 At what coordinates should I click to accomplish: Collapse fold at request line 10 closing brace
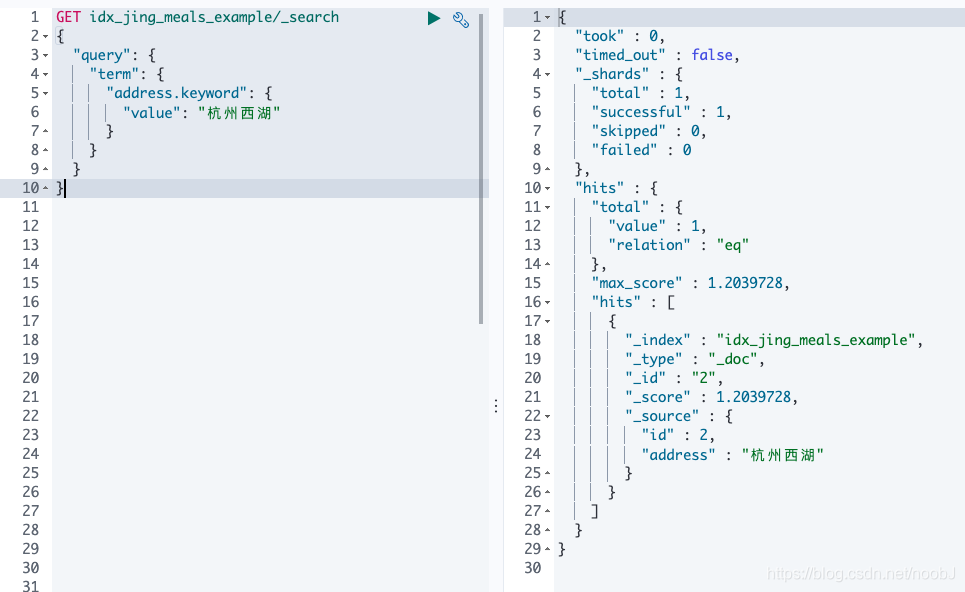pyautogui.click(x=46, y=188)
